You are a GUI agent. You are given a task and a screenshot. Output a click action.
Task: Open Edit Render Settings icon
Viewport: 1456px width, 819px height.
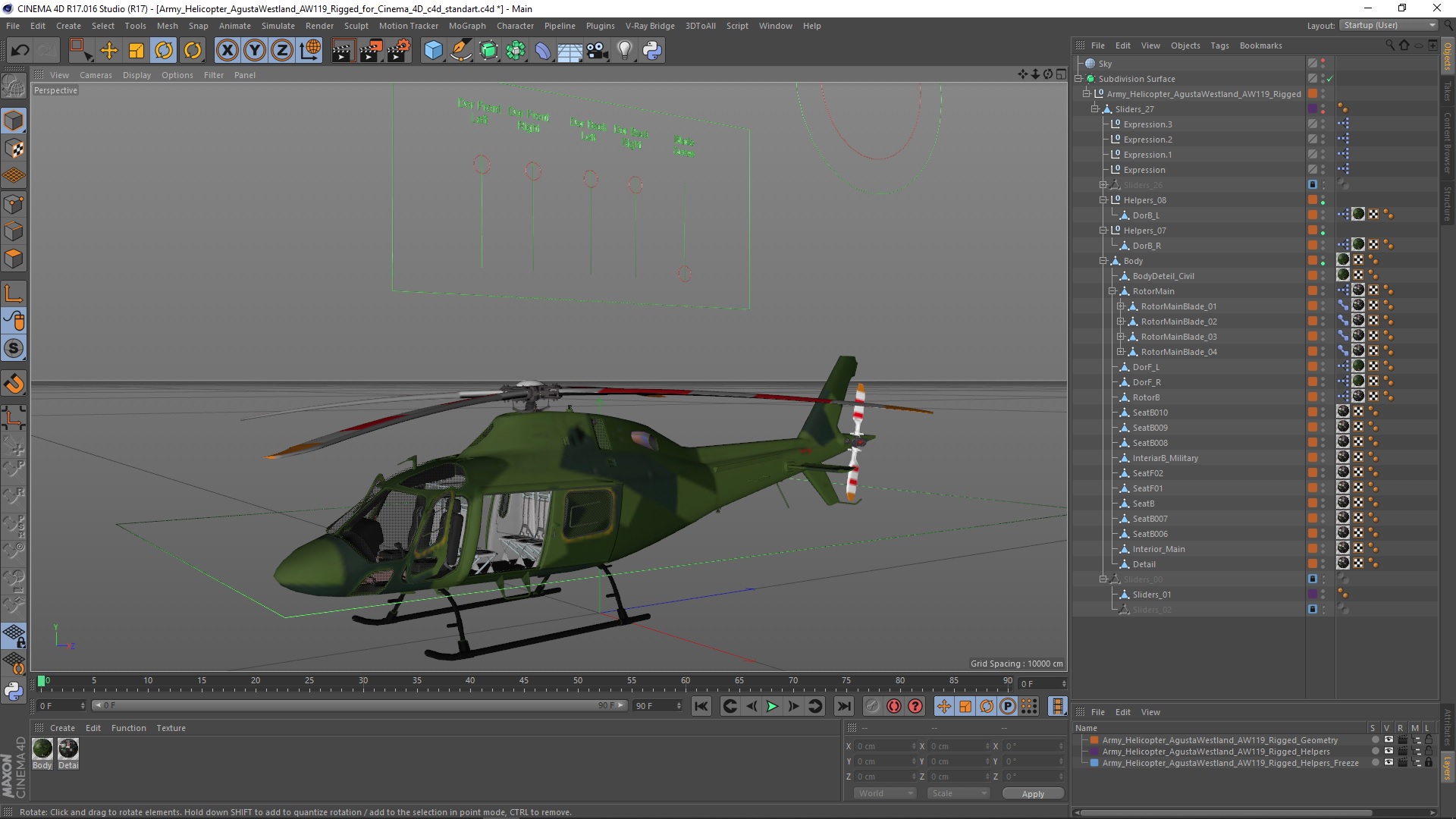pos(399,51)
